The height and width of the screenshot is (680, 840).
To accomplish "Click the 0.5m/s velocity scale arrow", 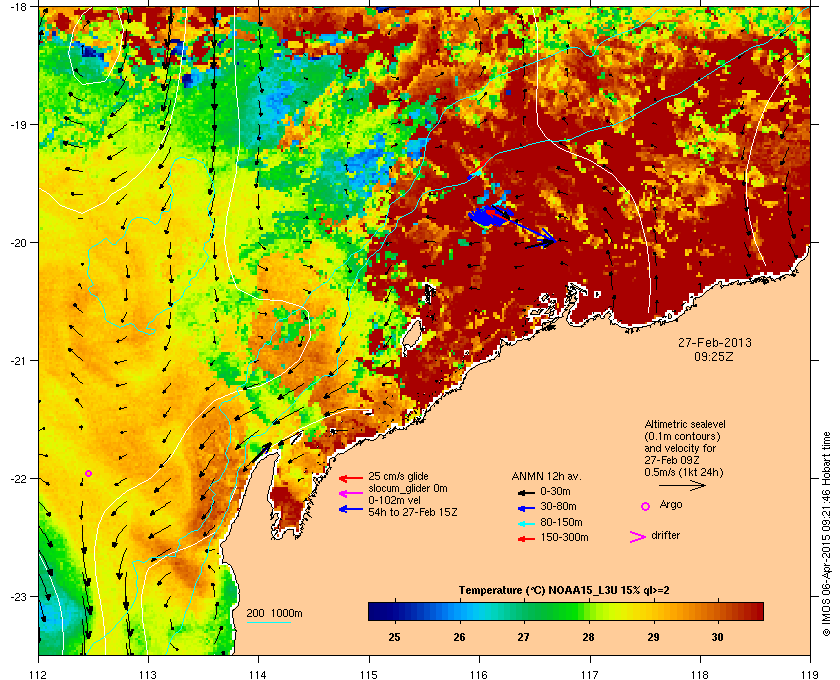I will (x=682, y=486).
